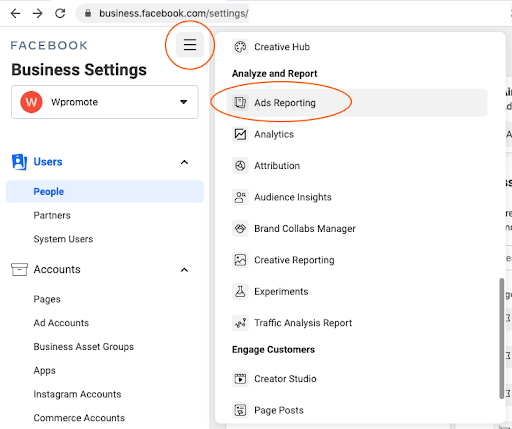Click the Attribution icon
The image size is (512, 429).
240,166
